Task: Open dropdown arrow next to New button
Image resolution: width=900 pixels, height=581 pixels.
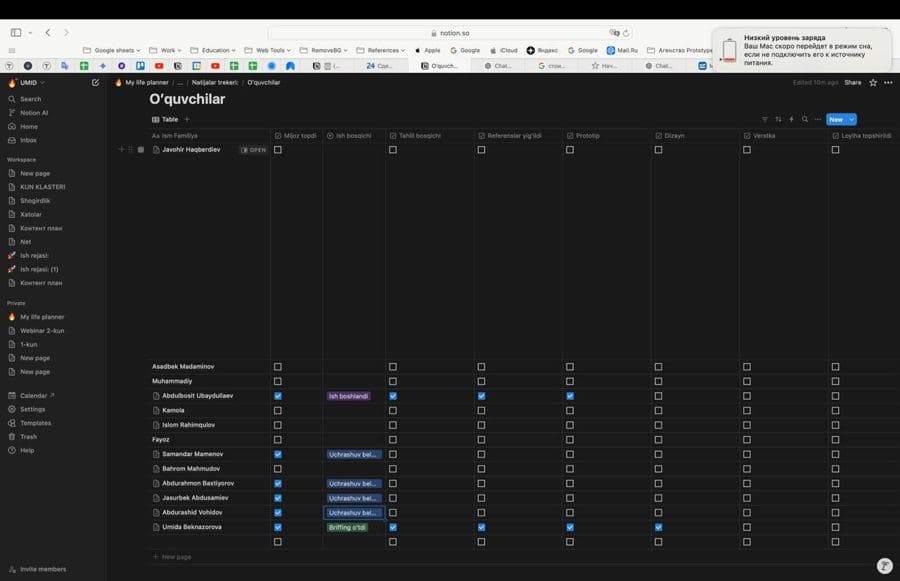Action: 852,119
